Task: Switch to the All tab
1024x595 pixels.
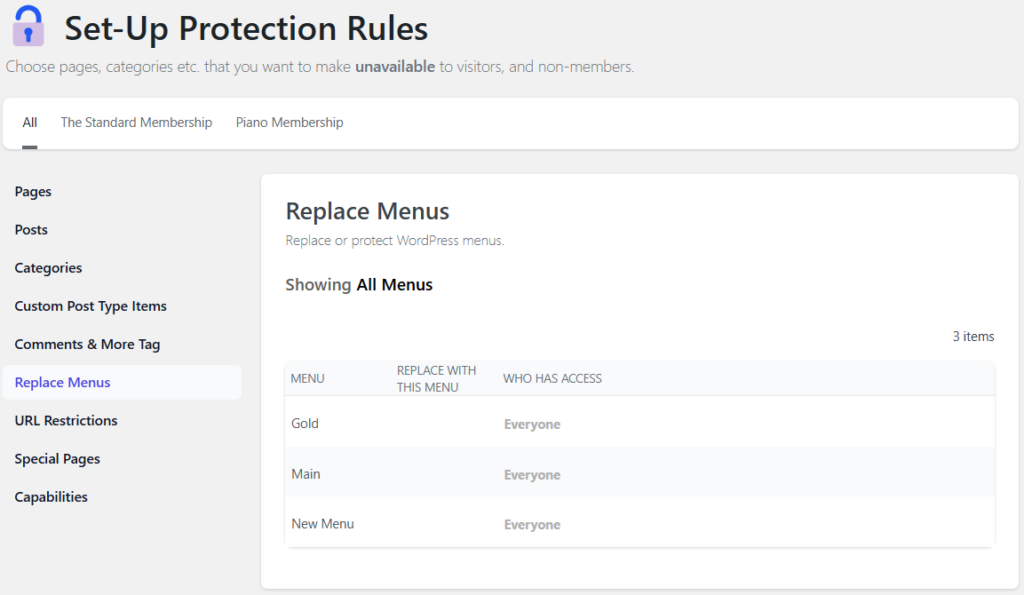Action: coord(30,123)
